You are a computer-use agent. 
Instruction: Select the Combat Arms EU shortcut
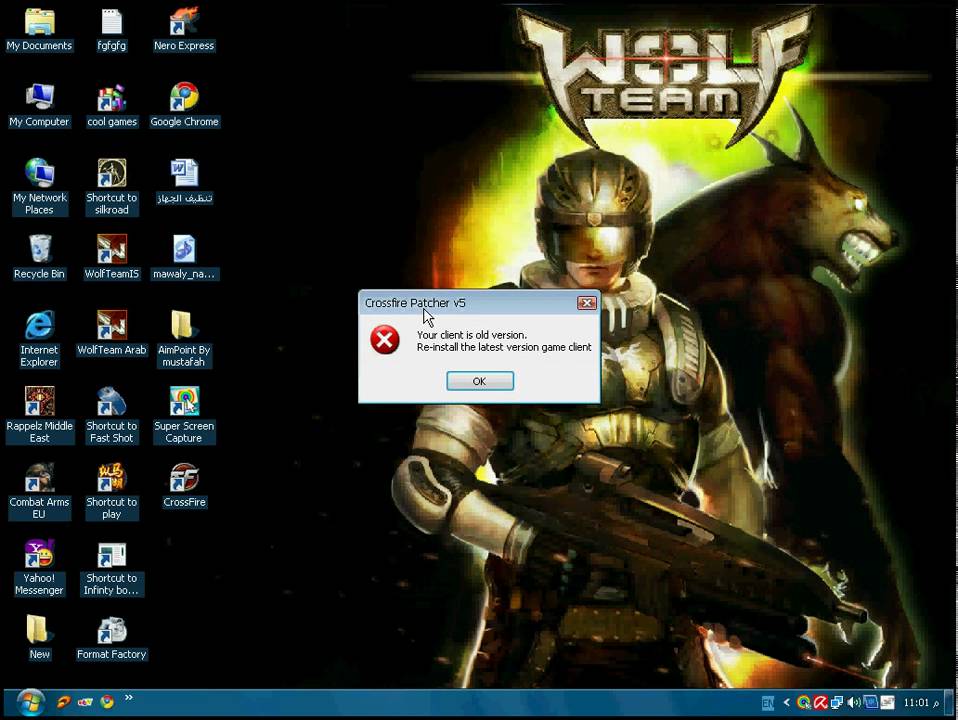click(39, 491)
